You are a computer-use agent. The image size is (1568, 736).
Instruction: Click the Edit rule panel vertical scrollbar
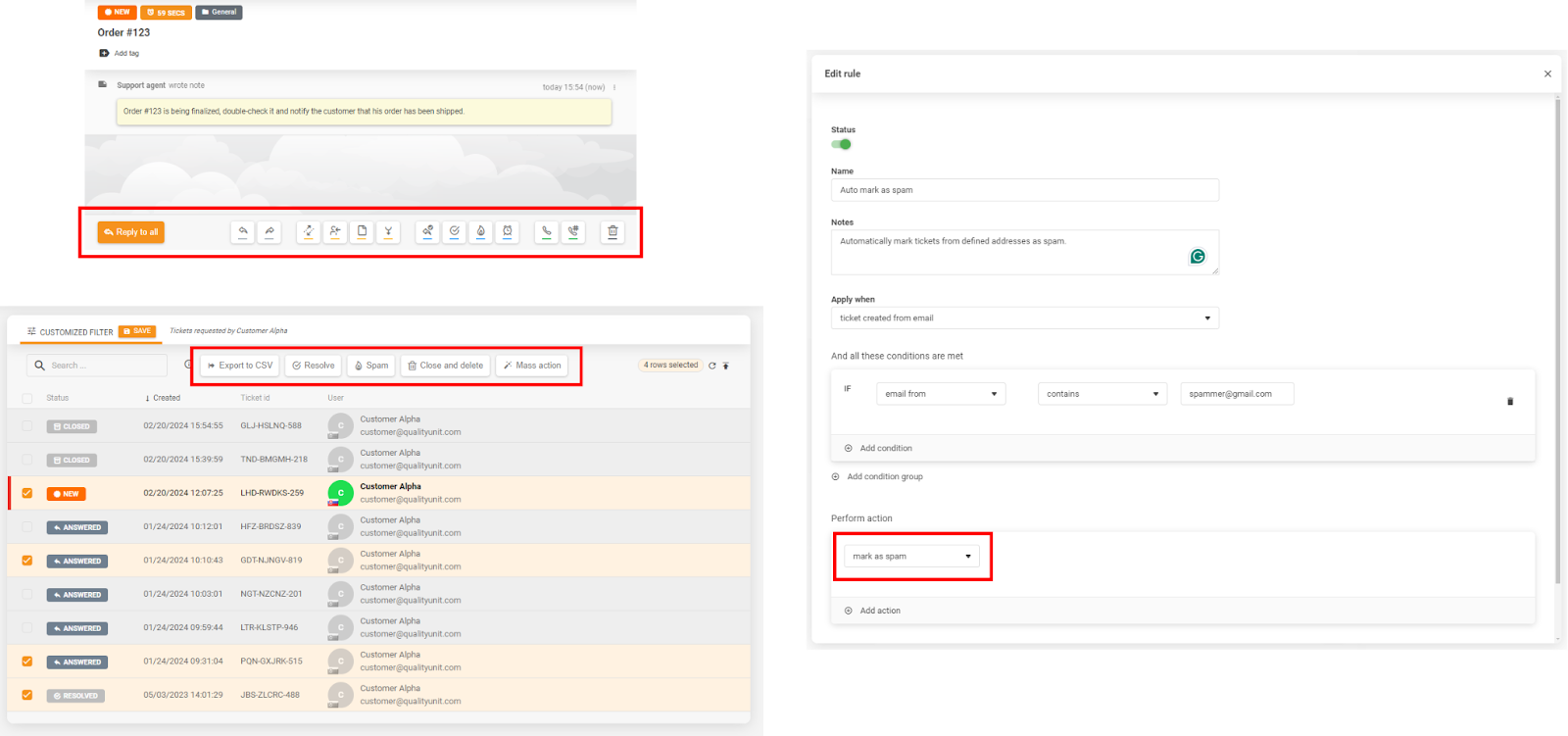(x=1557, y=343)
